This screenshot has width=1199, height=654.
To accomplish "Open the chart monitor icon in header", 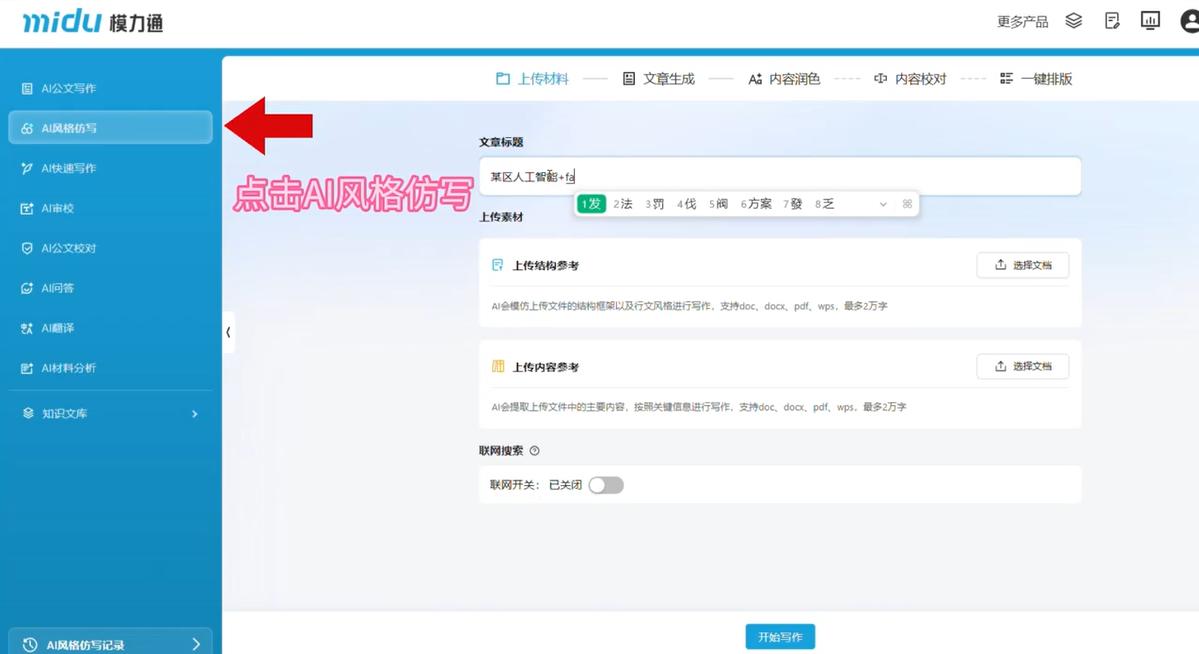I will [1150, 21].
